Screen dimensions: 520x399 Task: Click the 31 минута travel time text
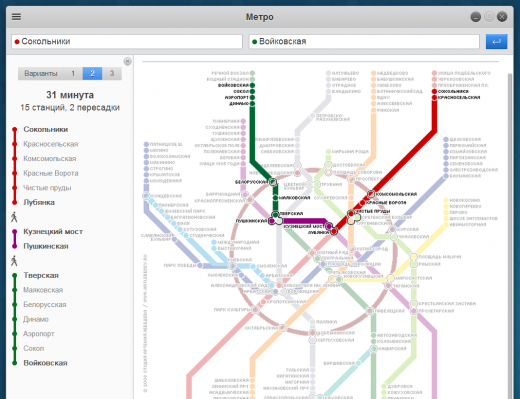coord(70,95)
